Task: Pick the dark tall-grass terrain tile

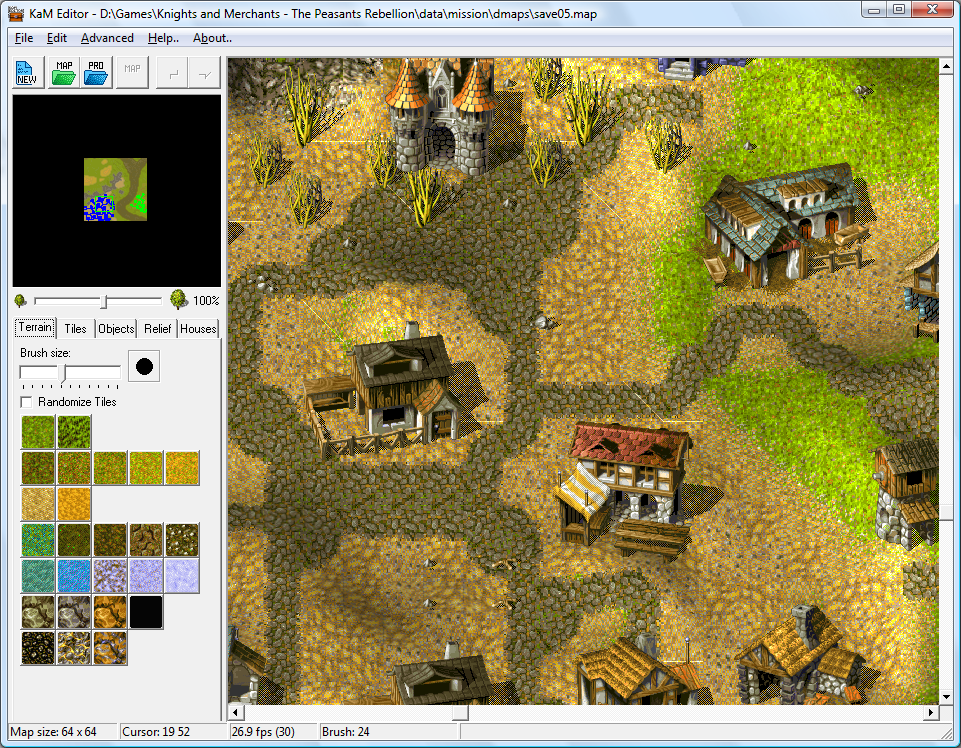Action: point(74,432)
